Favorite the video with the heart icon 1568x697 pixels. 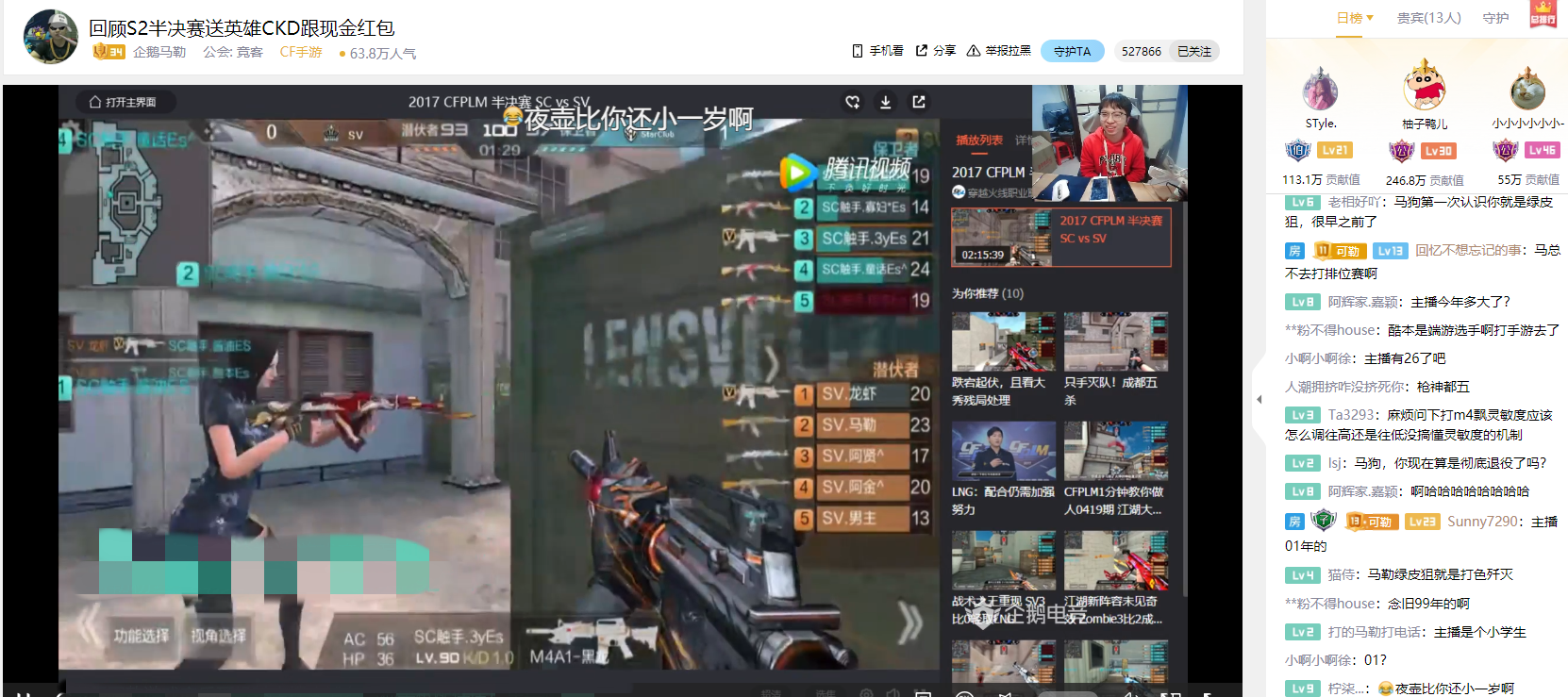pos(853,102)
